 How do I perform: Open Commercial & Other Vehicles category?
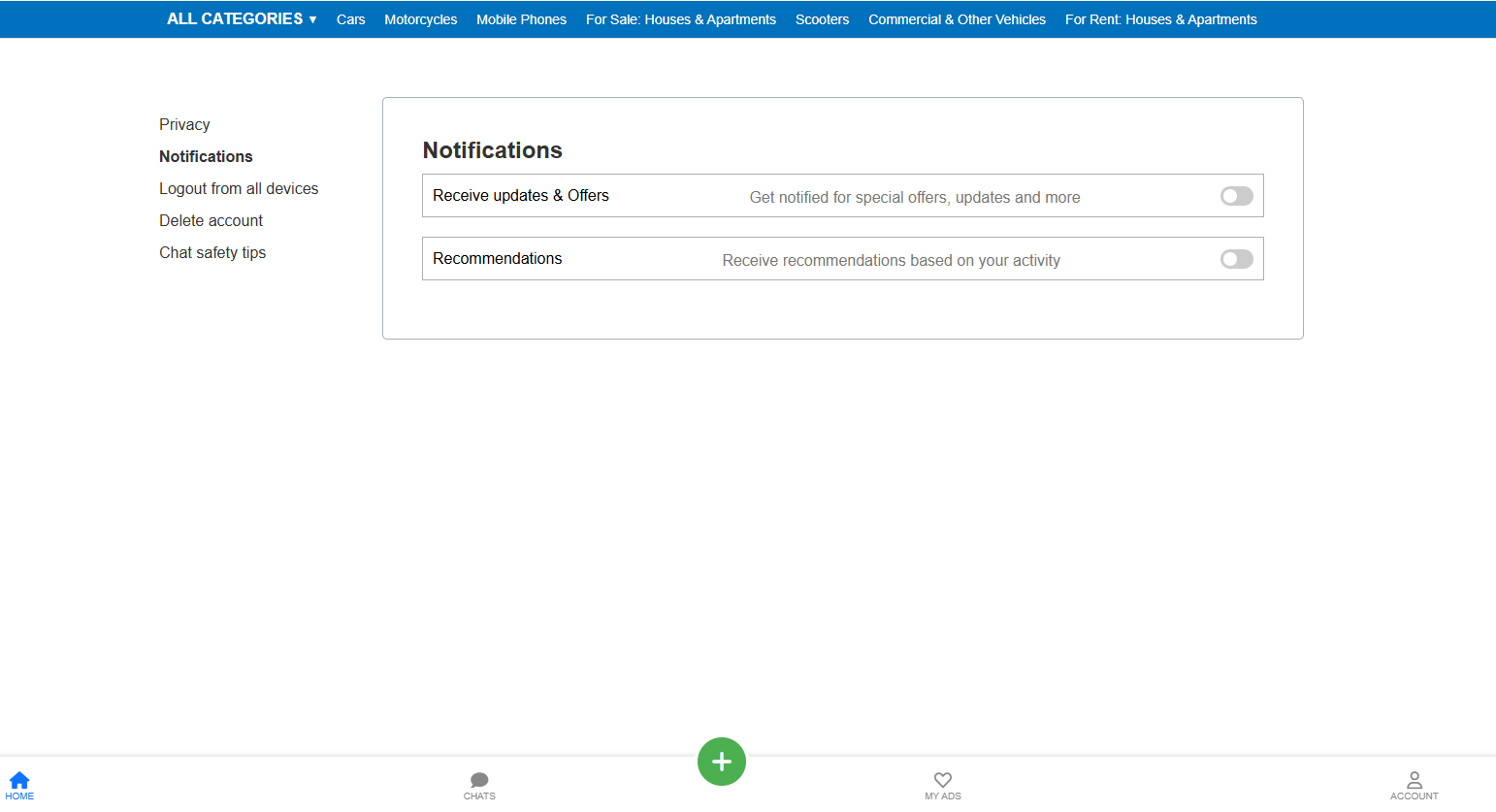click(957, 19)
